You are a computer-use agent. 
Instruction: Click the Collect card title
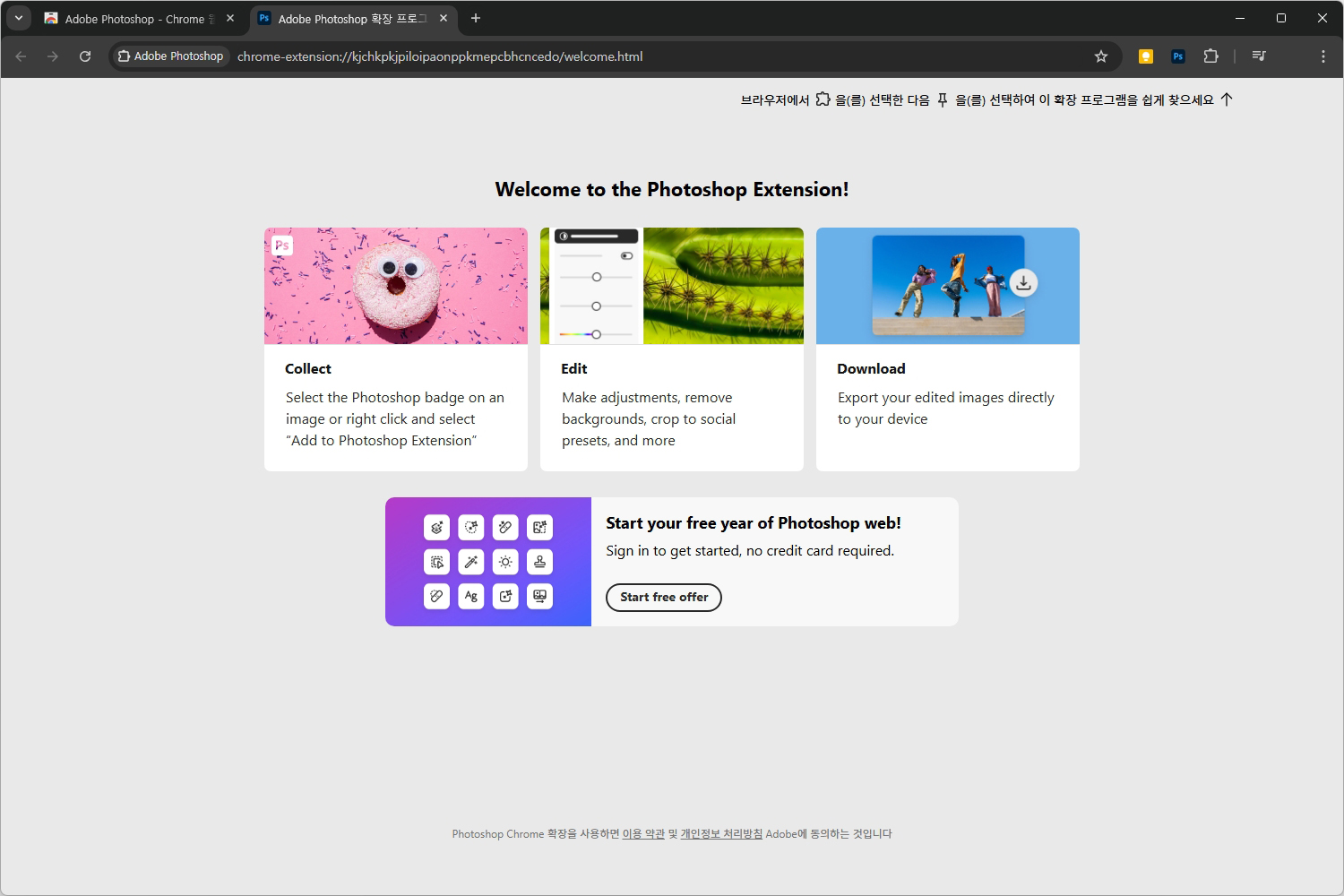pyautogui.click(x=308, y=369)
